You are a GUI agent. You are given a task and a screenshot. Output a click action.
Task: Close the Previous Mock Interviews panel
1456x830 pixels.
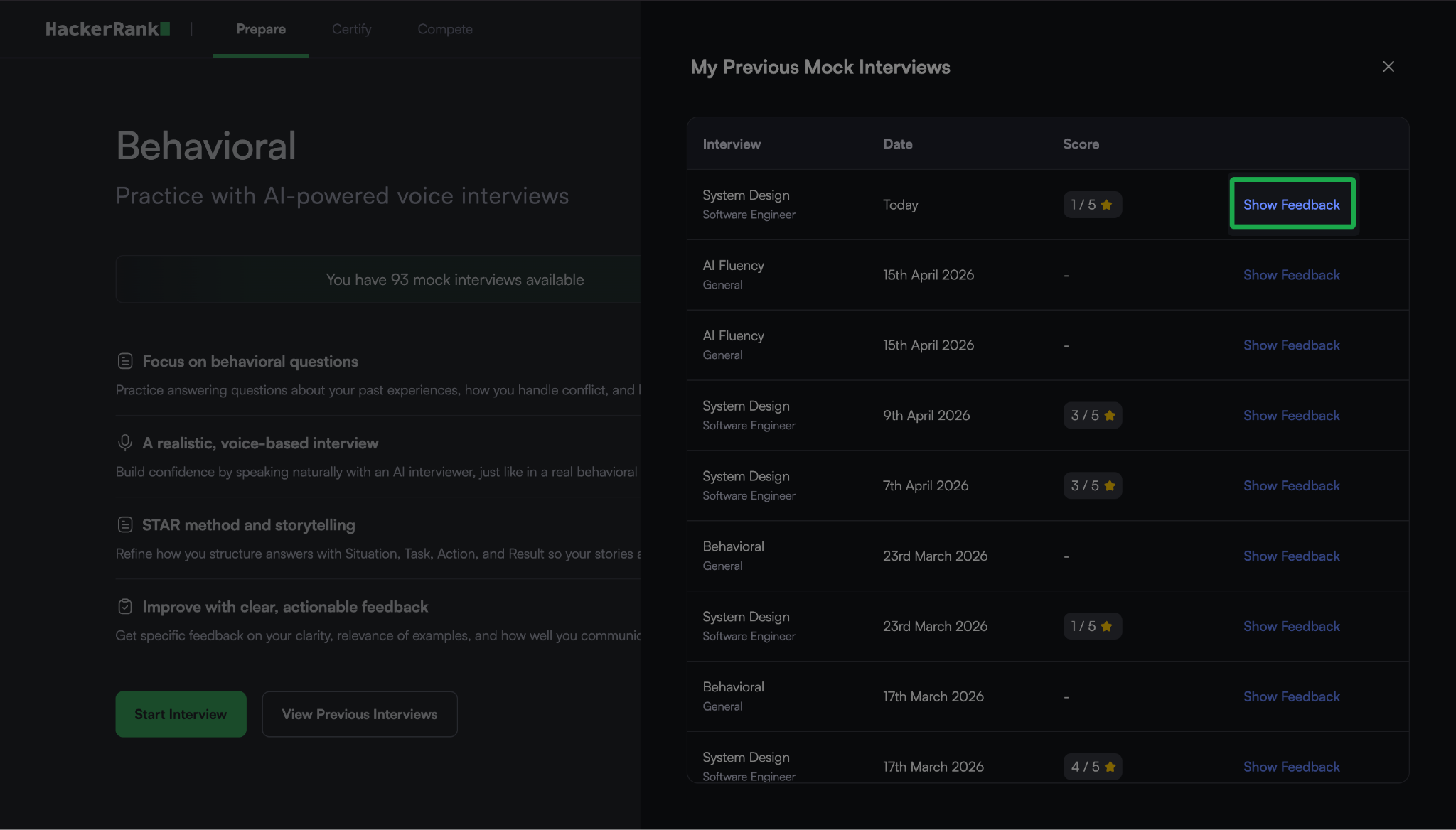[x=1388, y=67]
